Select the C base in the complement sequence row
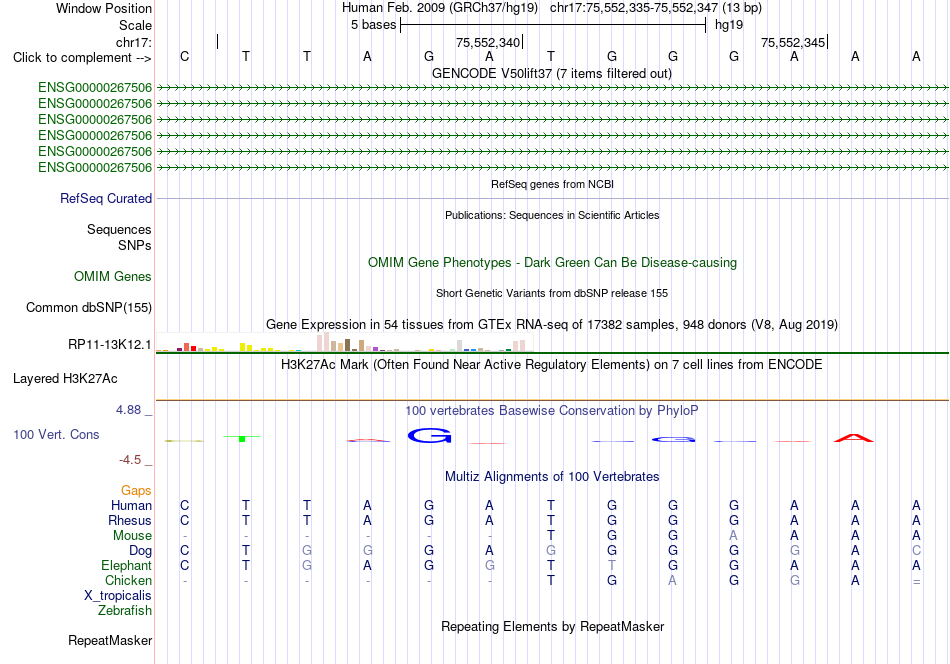 [x=185, y=56]
